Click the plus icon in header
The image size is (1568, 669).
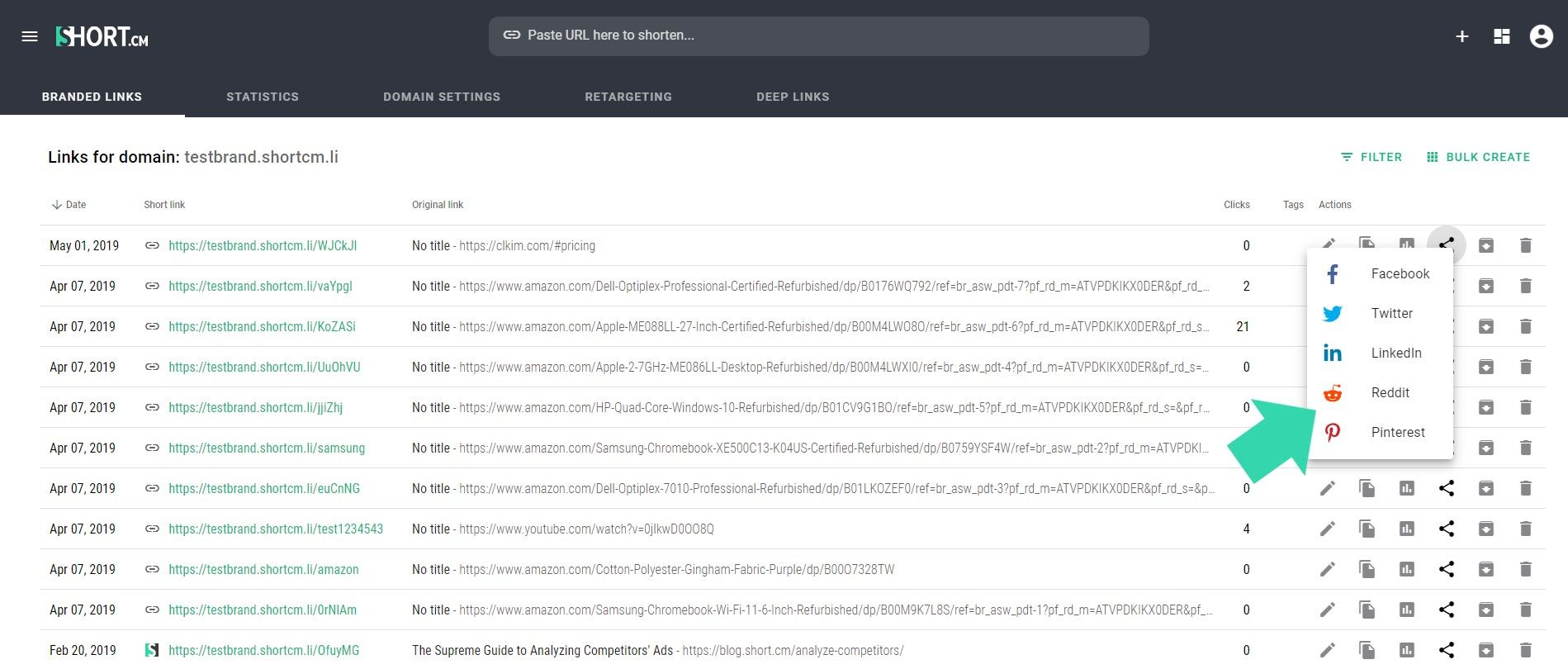coord(1461,36)
